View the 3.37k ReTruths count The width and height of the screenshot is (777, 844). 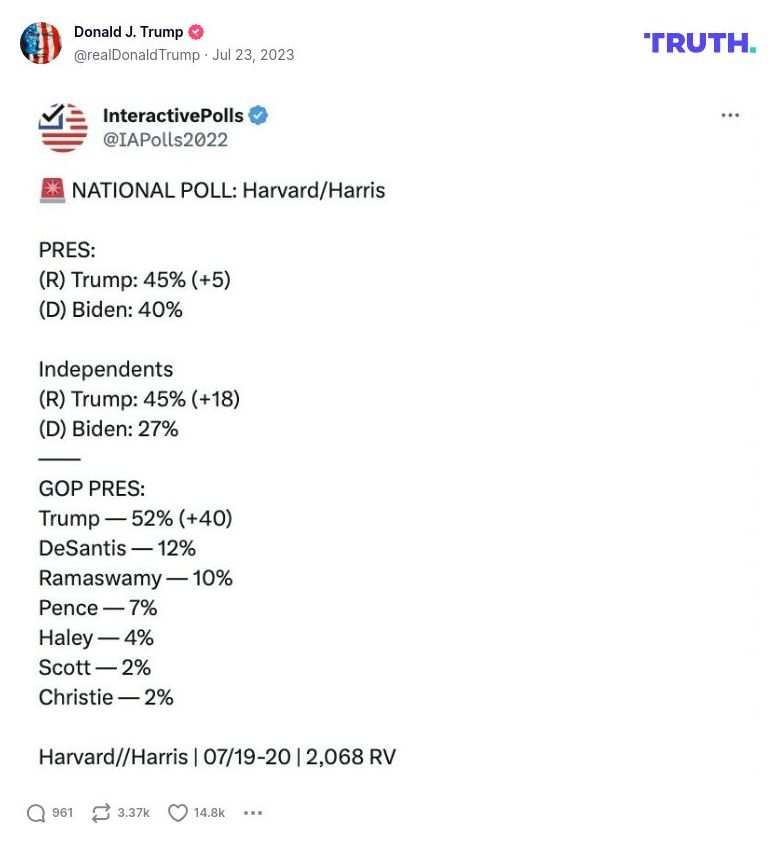pyautogui.click(x=133, y=813)
